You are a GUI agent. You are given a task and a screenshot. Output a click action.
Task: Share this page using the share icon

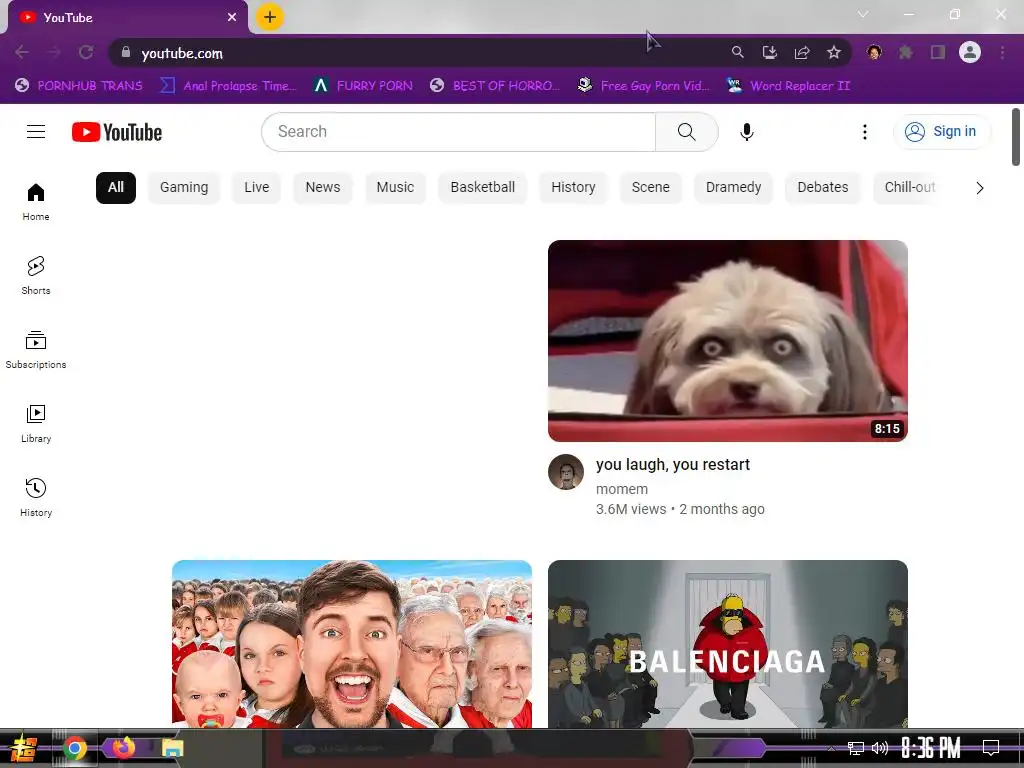tap(802, 52)
